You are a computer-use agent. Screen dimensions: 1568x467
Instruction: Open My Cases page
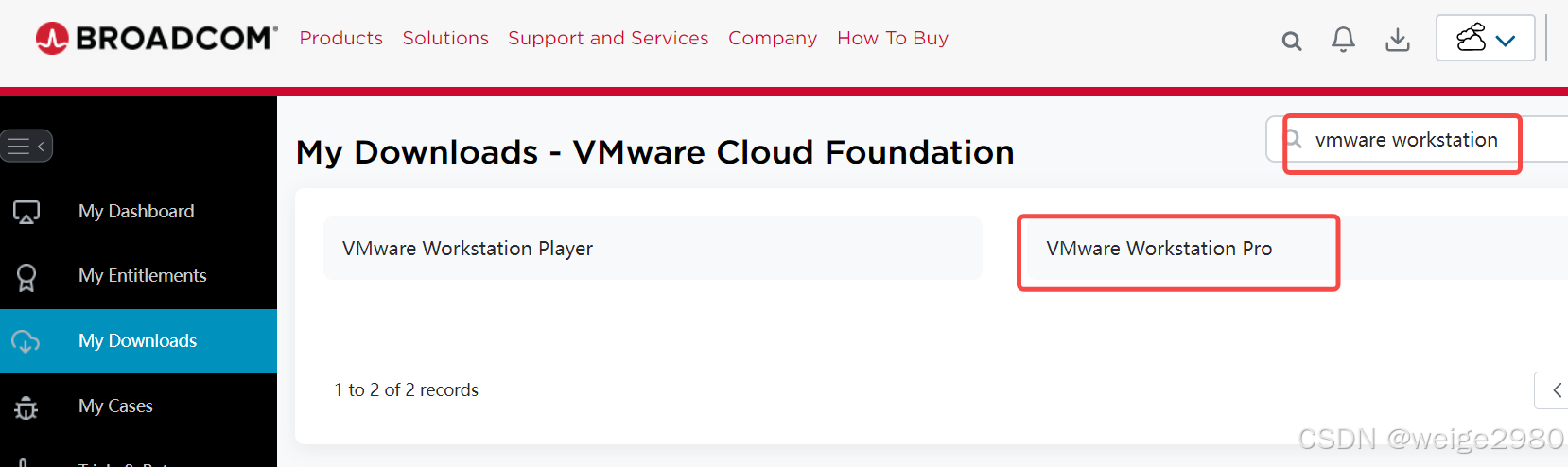[115, 406]
